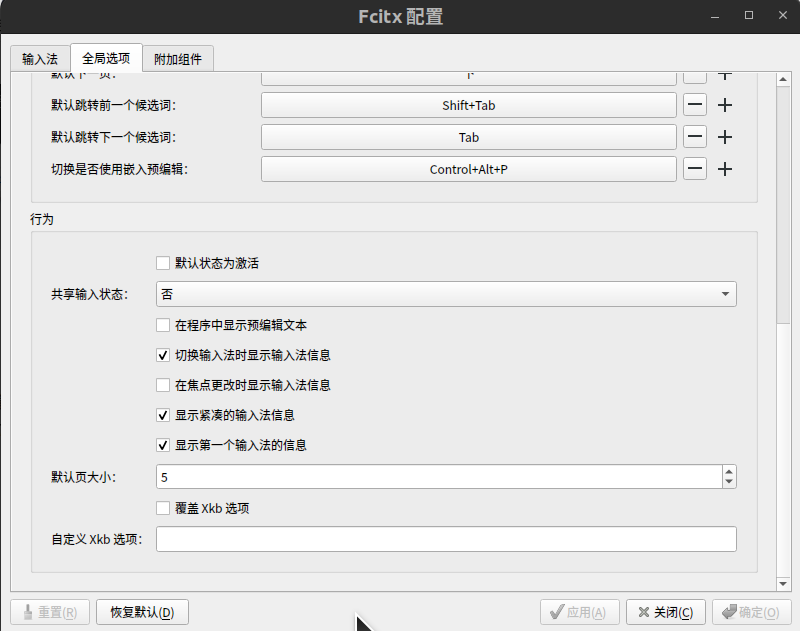Viewport: 800px width, 631px height.
Task: Maximize the Fcitx 配置 window
Action: tap(748, 15)
